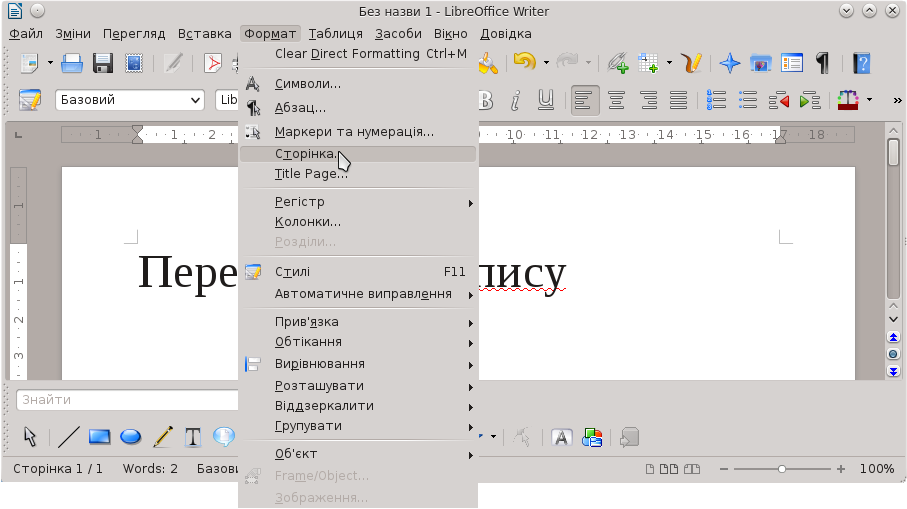Viewport: 907px width, 509px height.
Task: Click the Save document icon
Action: coord(102,64)
